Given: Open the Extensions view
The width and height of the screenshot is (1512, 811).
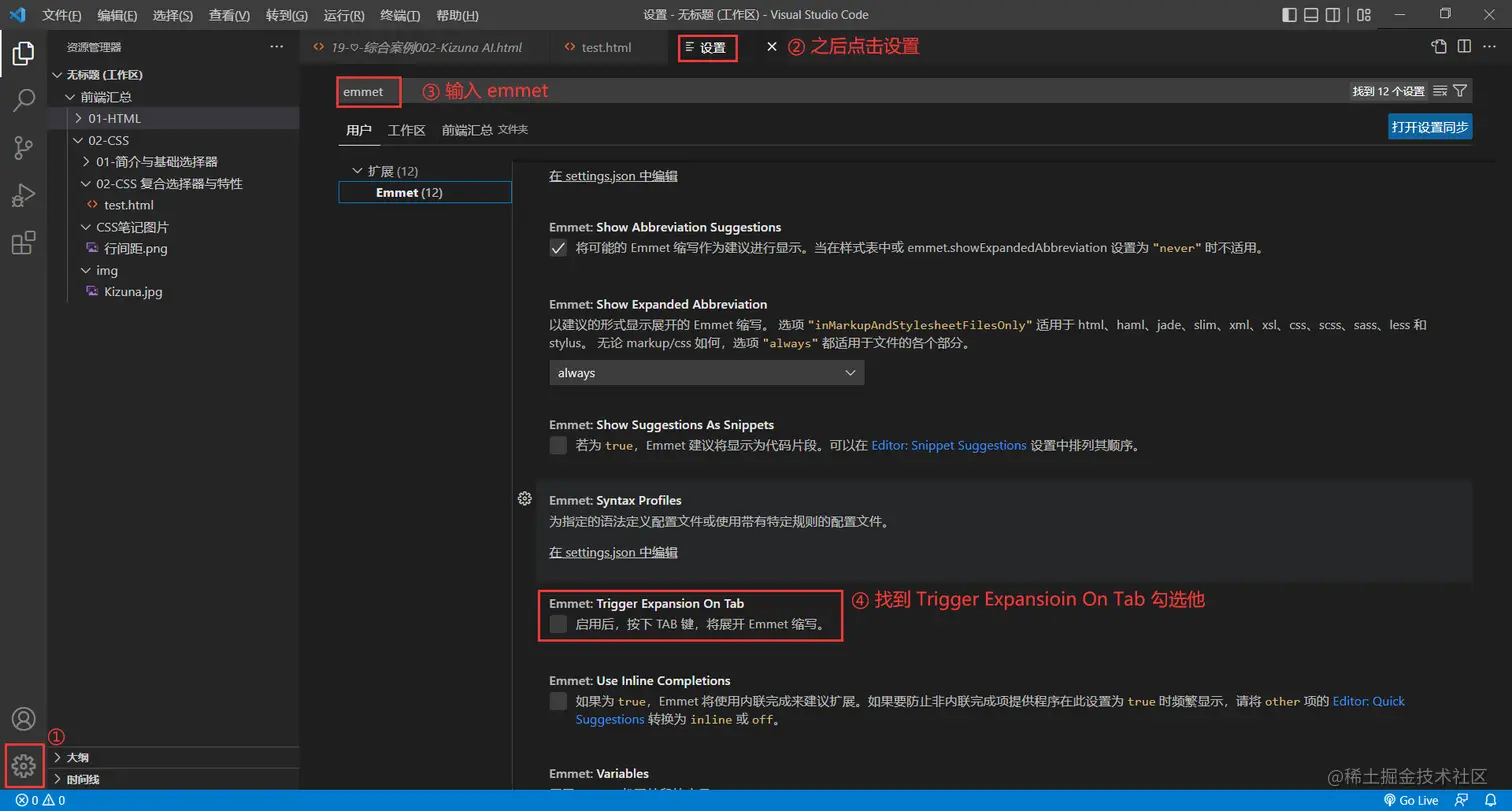Looking at the screenshot, I should (x=23, y=243).
